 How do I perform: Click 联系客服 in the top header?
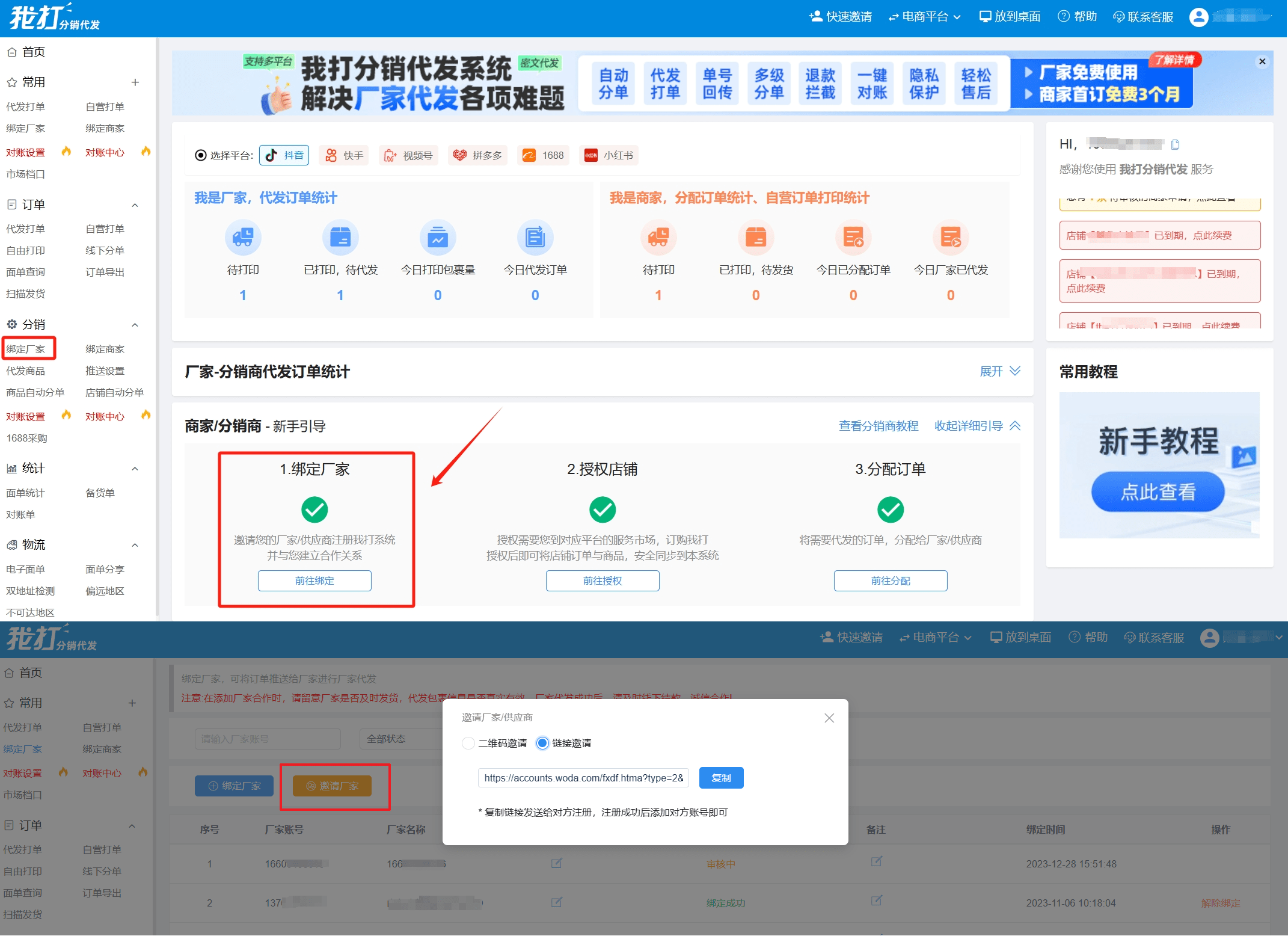tap(1143, 17)
